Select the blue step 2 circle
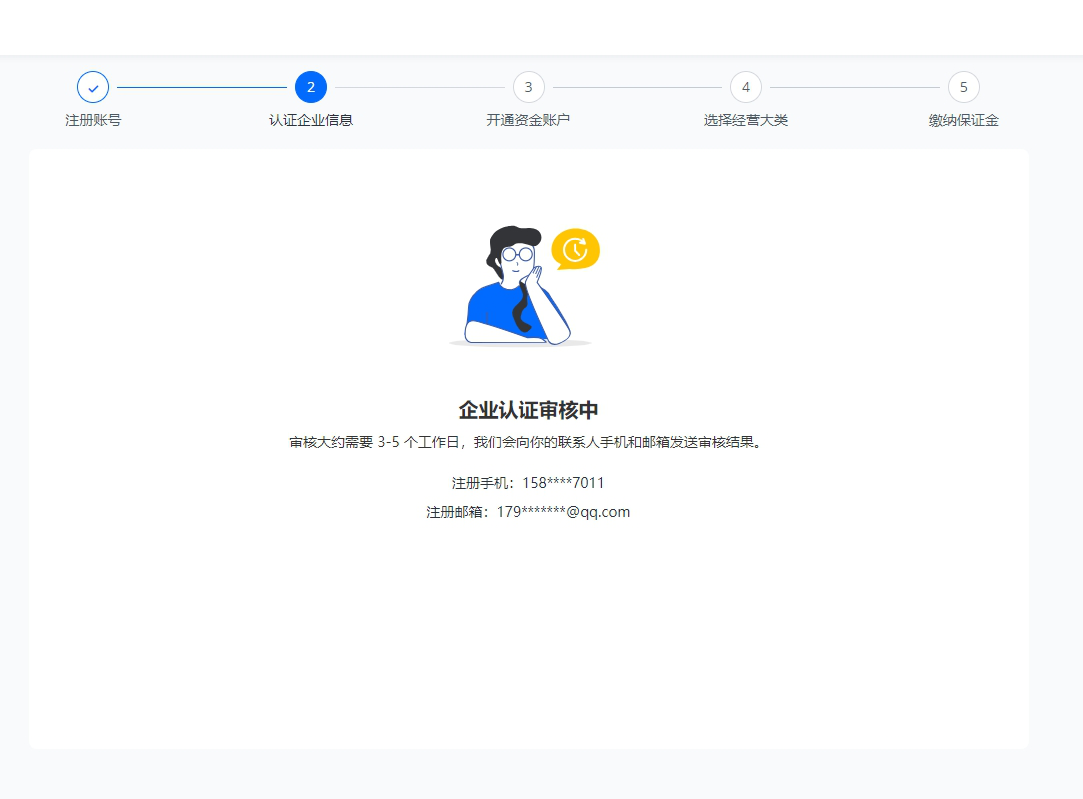Screen dimensions: 1083x799 pyautogui.click(x=311, y=88)
